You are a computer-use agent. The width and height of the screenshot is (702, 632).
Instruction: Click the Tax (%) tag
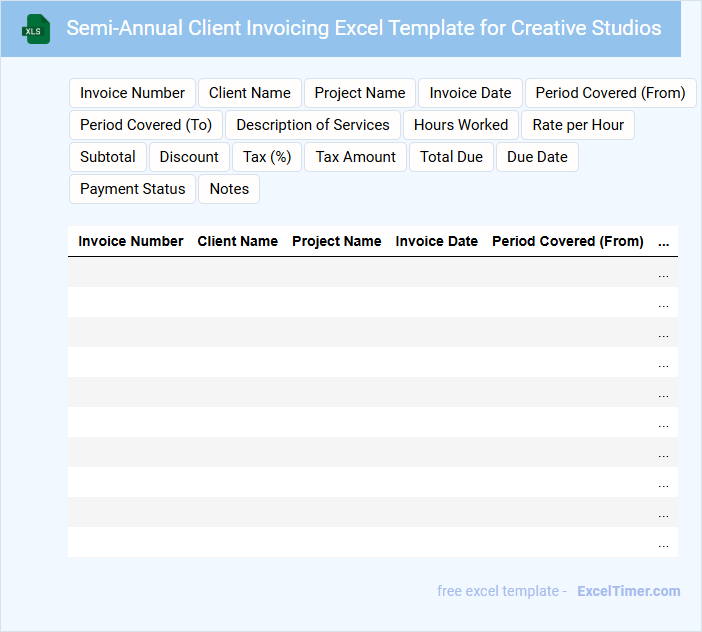point(267,157)
